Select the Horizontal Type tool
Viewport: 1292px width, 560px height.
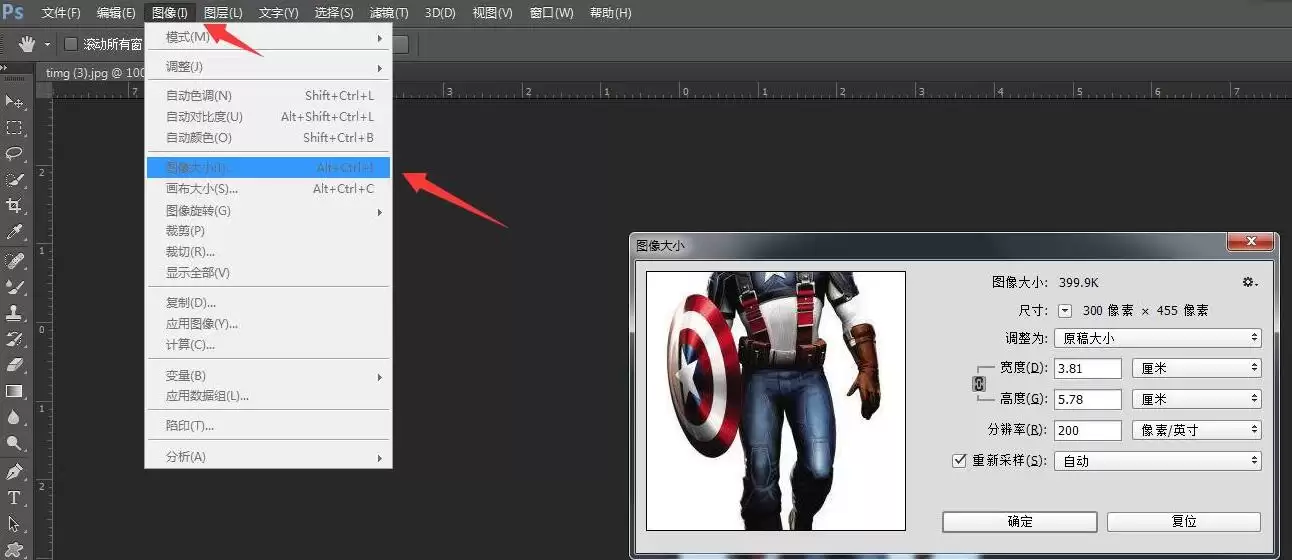click(14, 498)
